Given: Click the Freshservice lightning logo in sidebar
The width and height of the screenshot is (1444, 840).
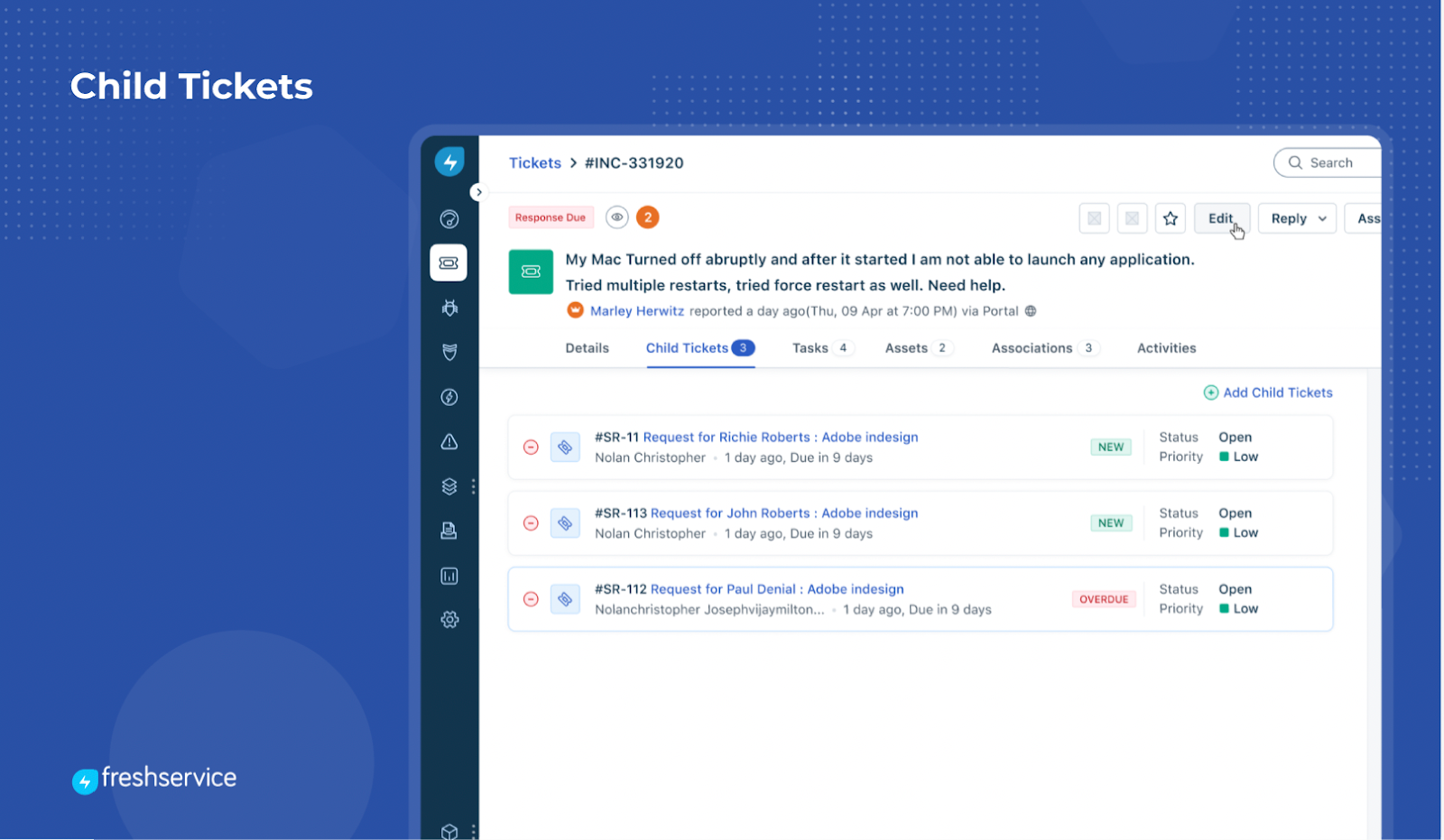Looking at the screenshot, I should (x=449, y=162).
